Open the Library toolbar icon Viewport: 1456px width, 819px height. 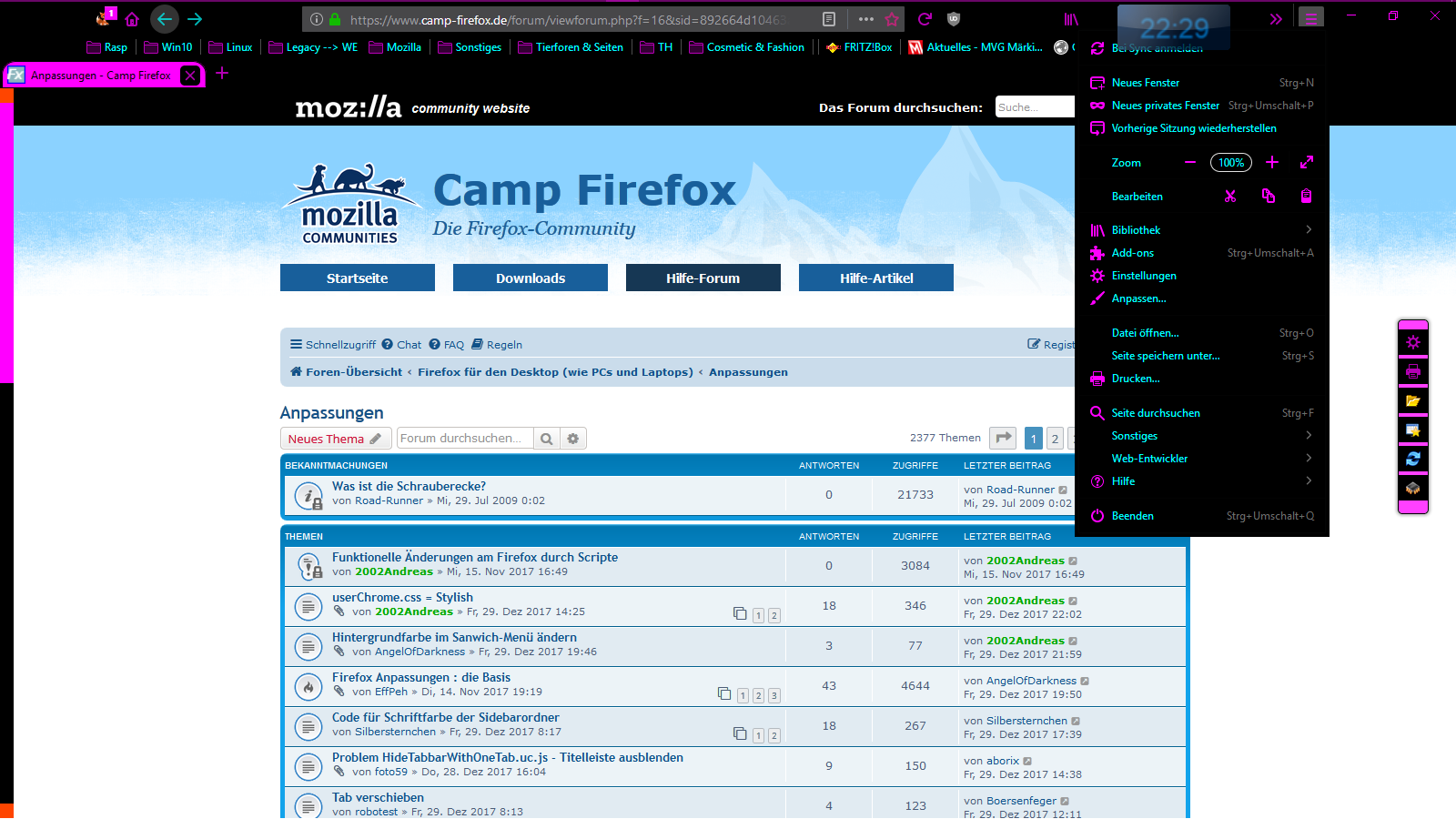click(x=1071, y=19)
